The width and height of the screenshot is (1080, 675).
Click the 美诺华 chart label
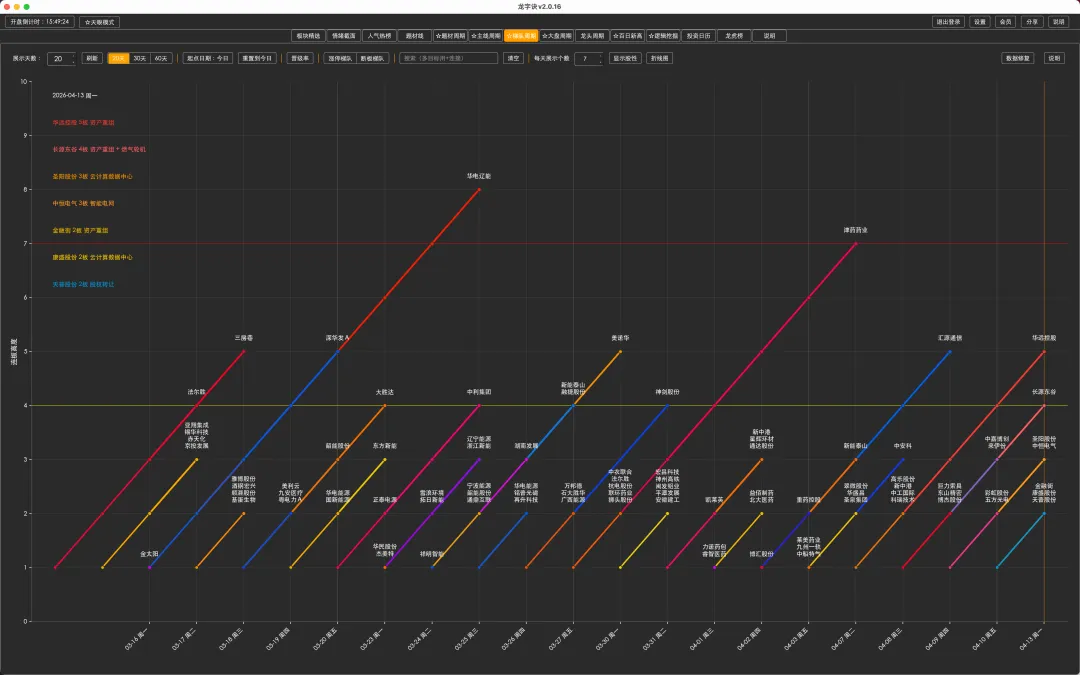coord(620,338)
